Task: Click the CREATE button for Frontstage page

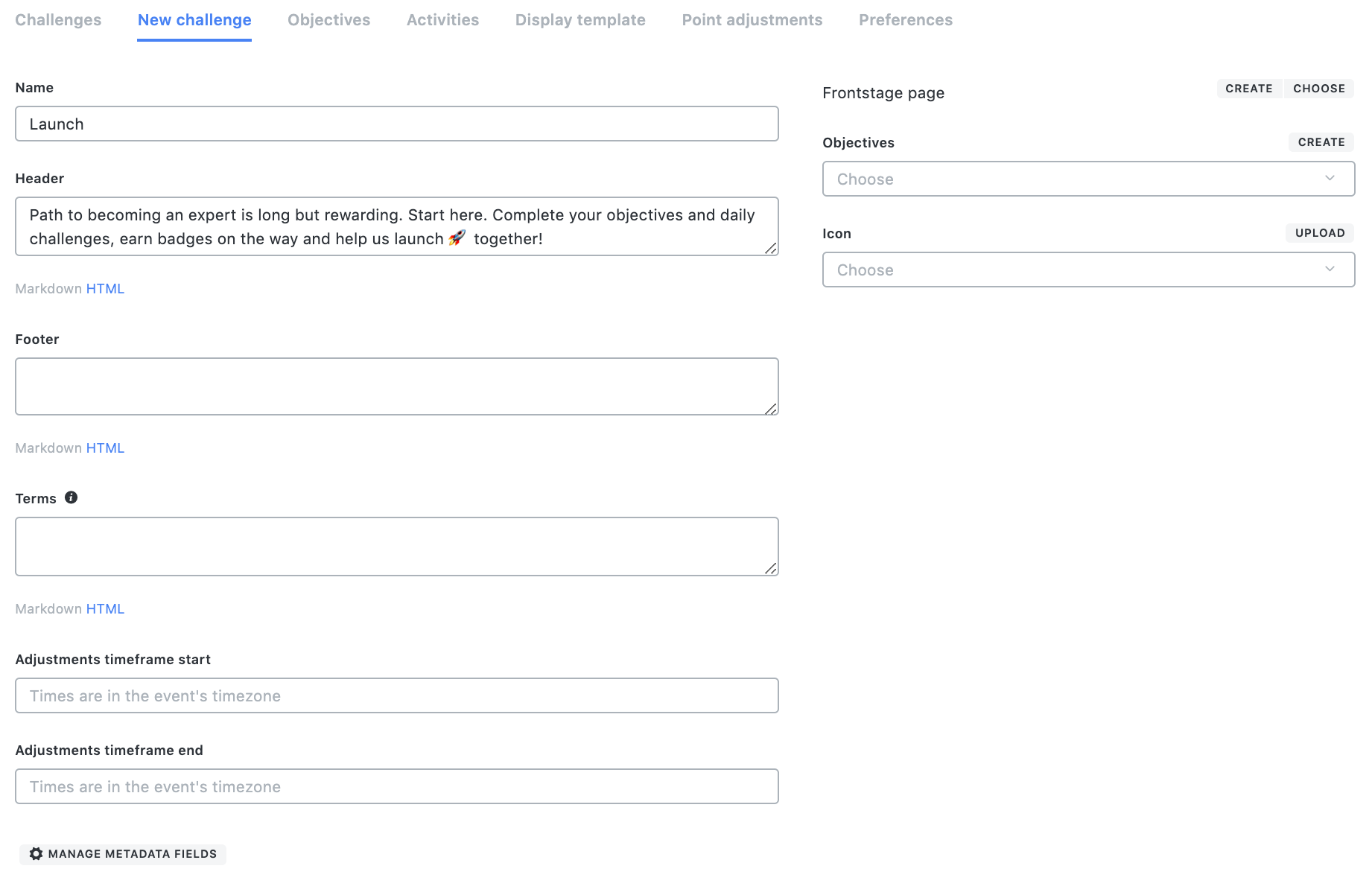Action: 1249,88
